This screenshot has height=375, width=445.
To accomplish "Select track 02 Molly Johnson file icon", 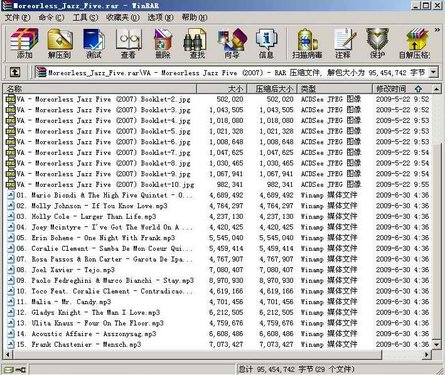I will (11, 206).
